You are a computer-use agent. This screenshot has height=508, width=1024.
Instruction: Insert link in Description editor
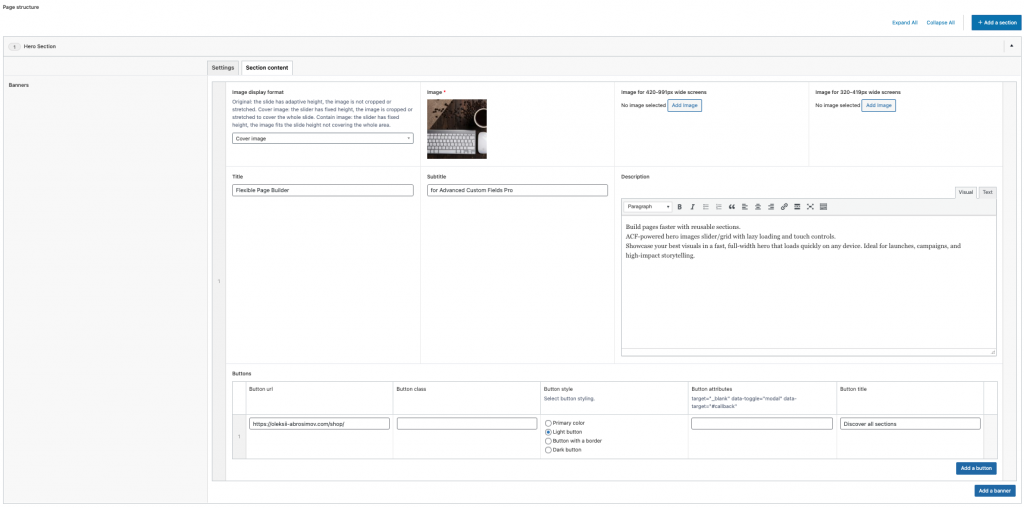tap(784, 207)
